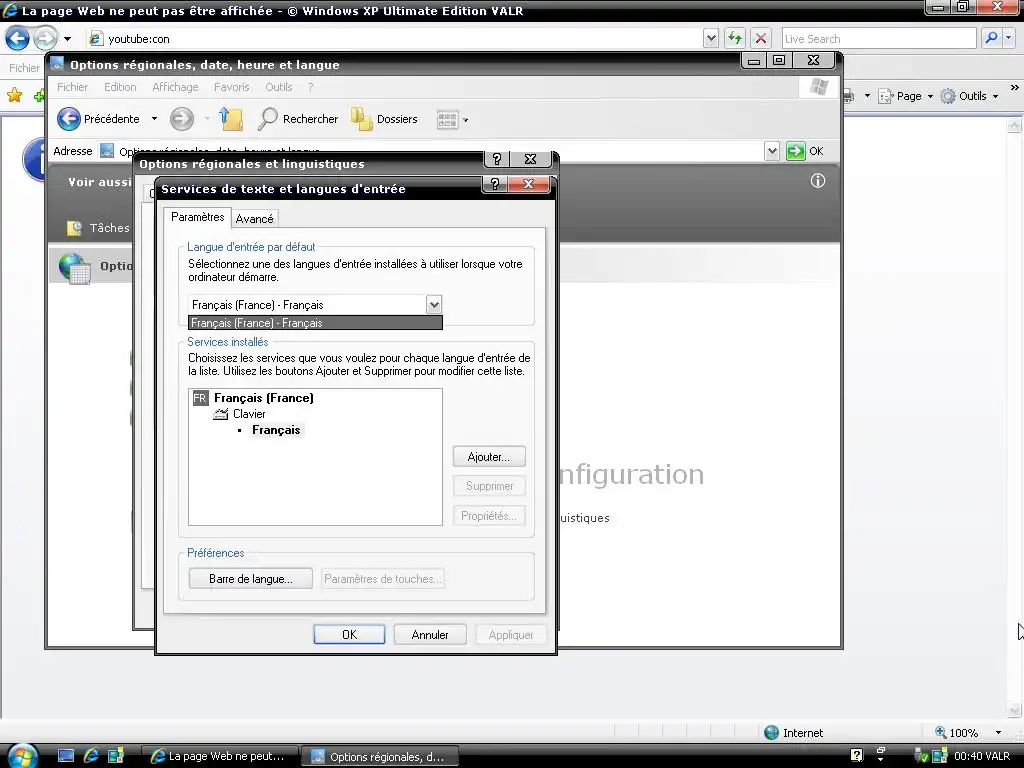Screen dimensions: 1024x768
Task: Click the tray help question mark icon
Action: coord(856,756)
